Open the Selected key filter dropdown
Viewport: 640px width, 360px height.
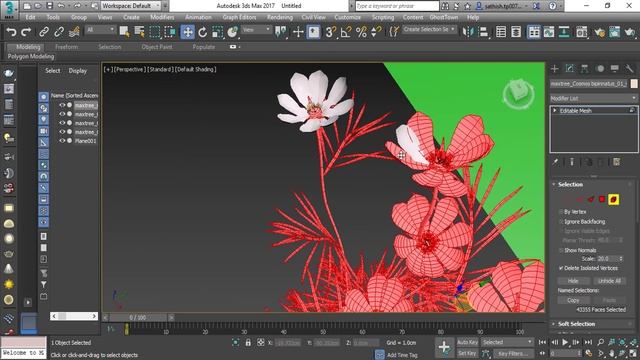coord(507,342)
